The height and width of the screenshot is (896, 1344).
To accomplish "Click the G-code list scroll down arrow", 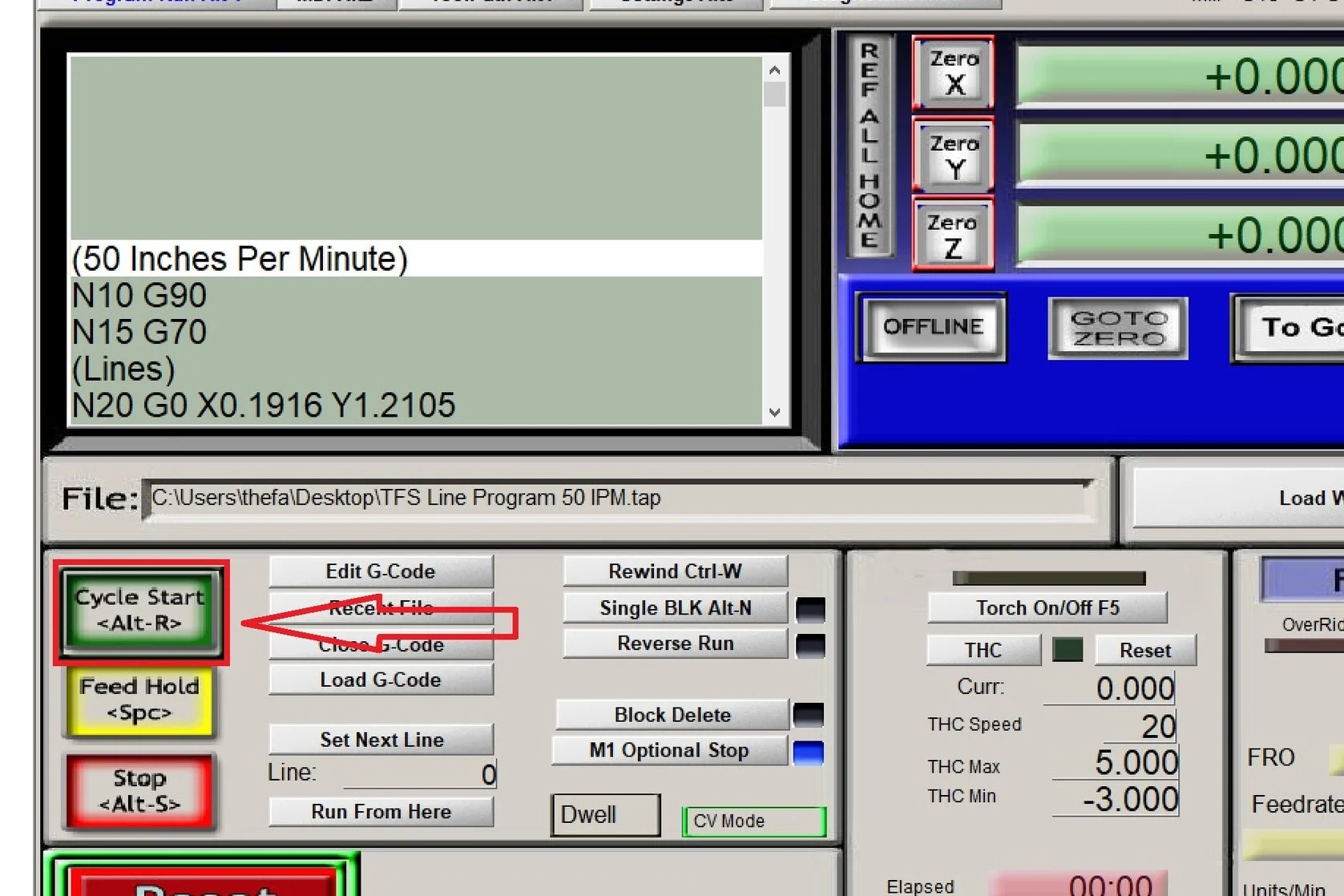I will point(774,413).
